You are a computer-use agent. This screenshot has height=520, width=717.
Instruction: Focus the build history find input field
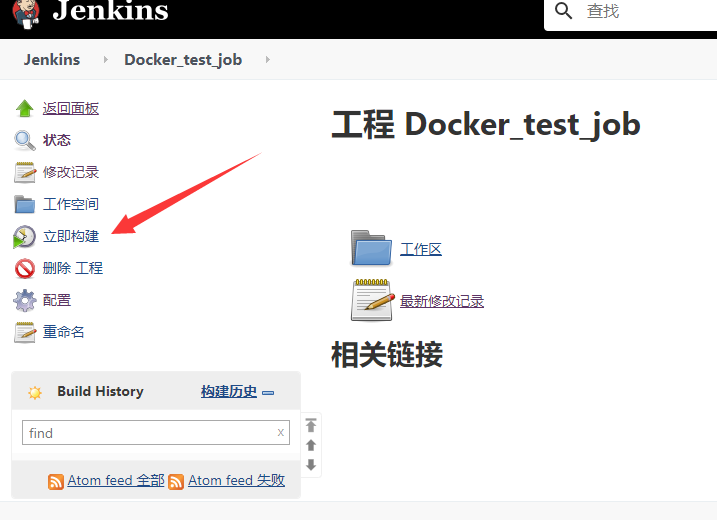pos(155,432)
